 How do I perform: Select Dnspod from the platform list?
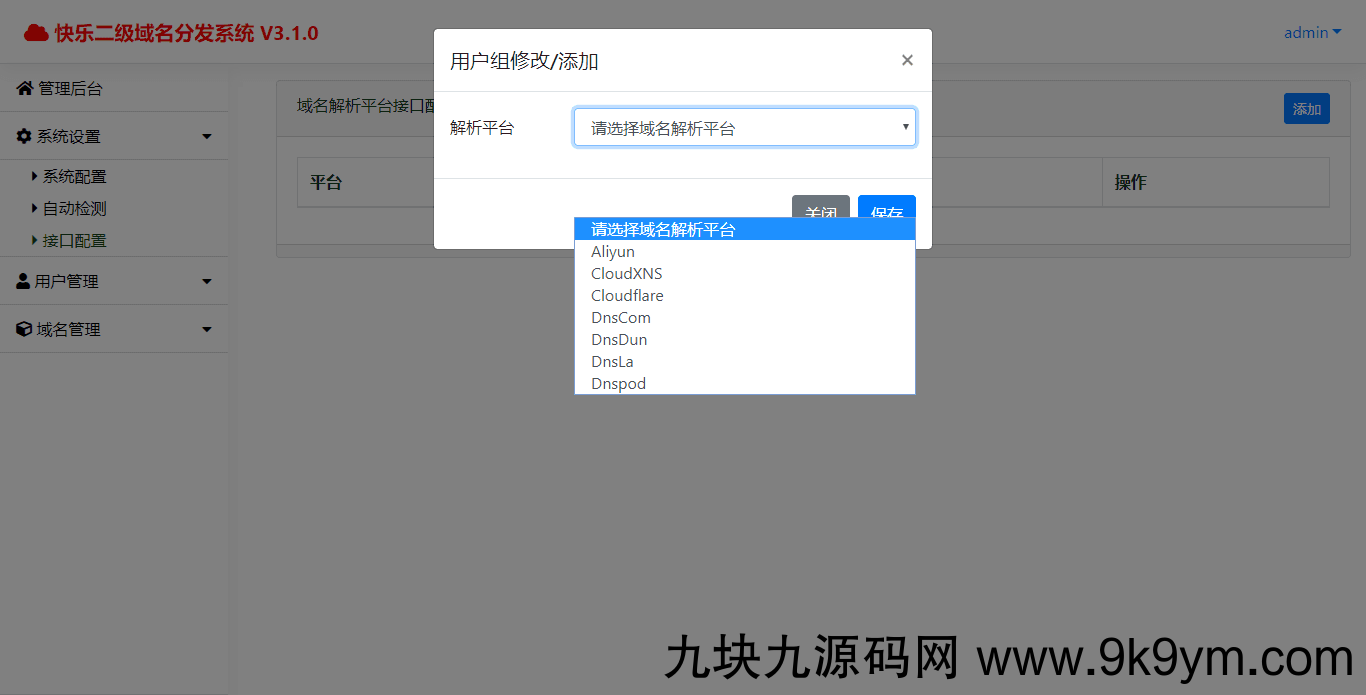(x=618, y=384)
